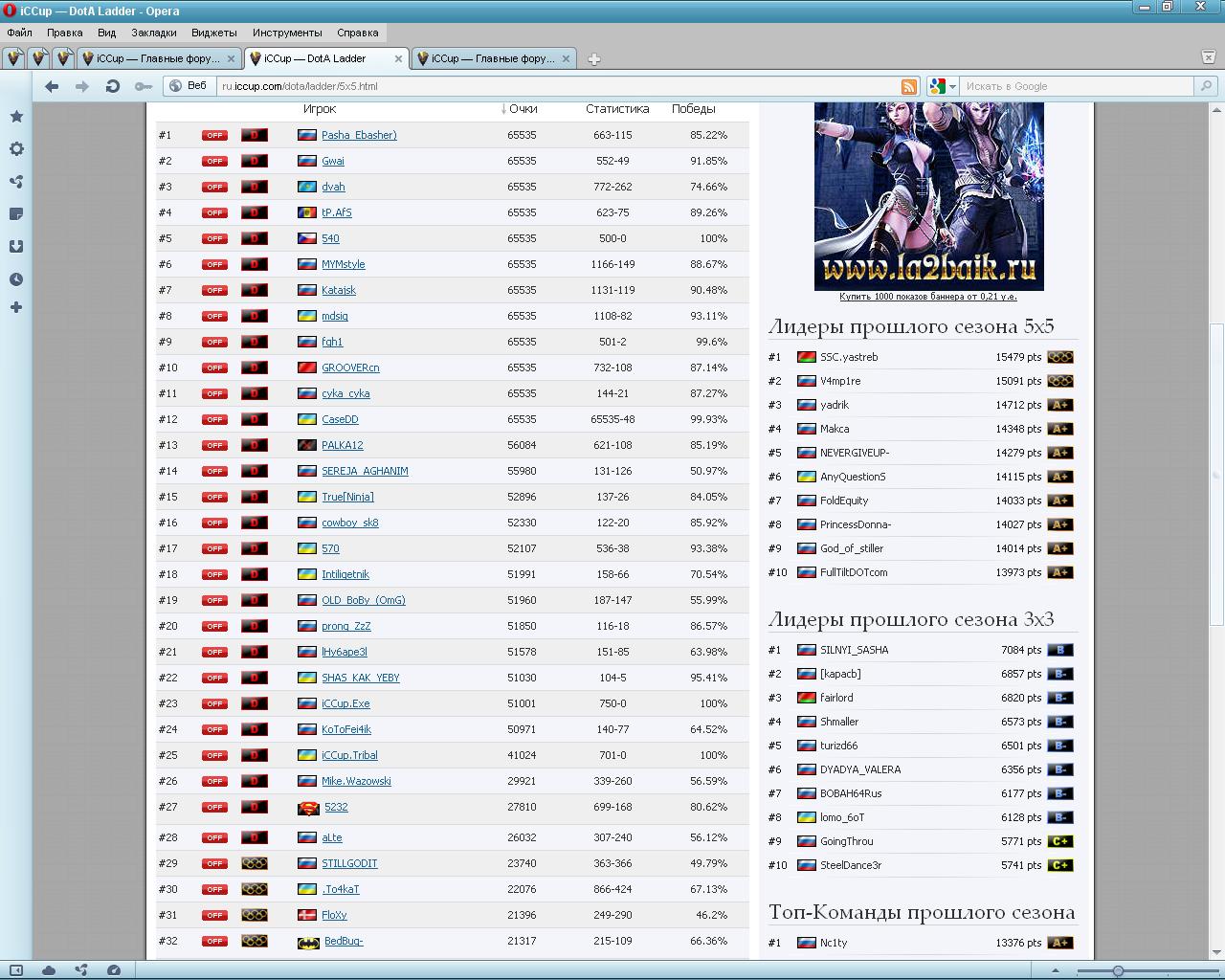This screenshot has width=1225, height=980.
Task: Click the C+ badge next to GoingThrou
Action: tap(1059, 841)
